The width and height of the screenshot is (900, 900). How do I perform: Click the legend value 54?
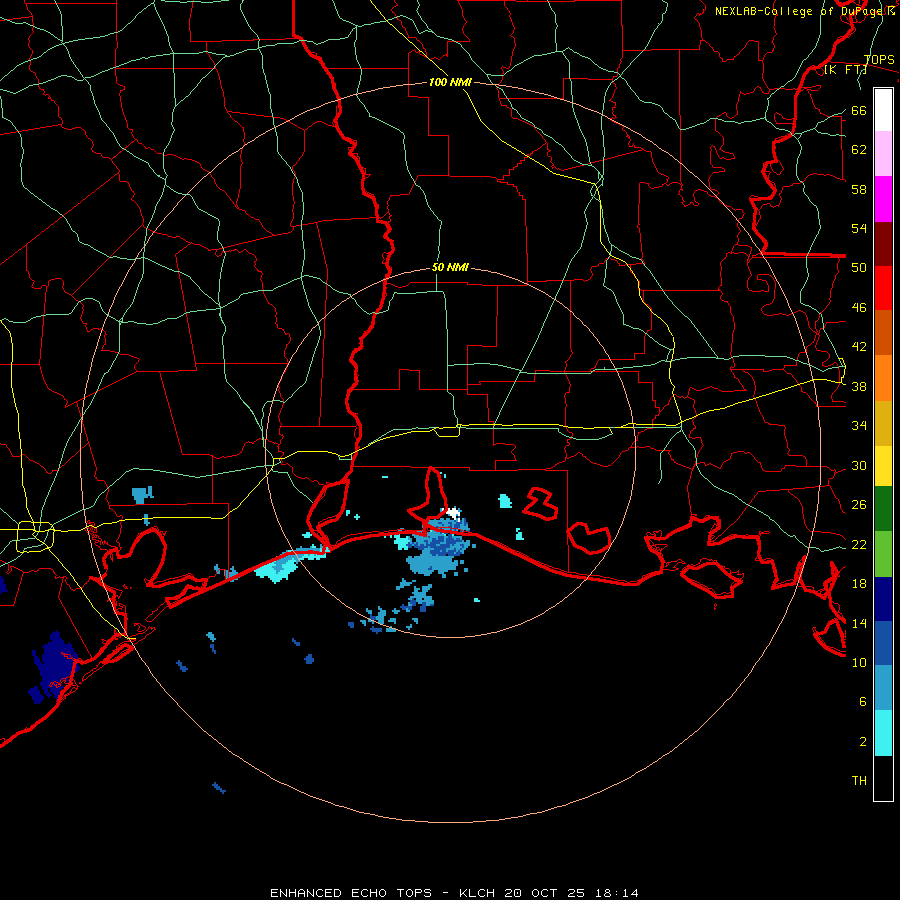pos(859,228)
